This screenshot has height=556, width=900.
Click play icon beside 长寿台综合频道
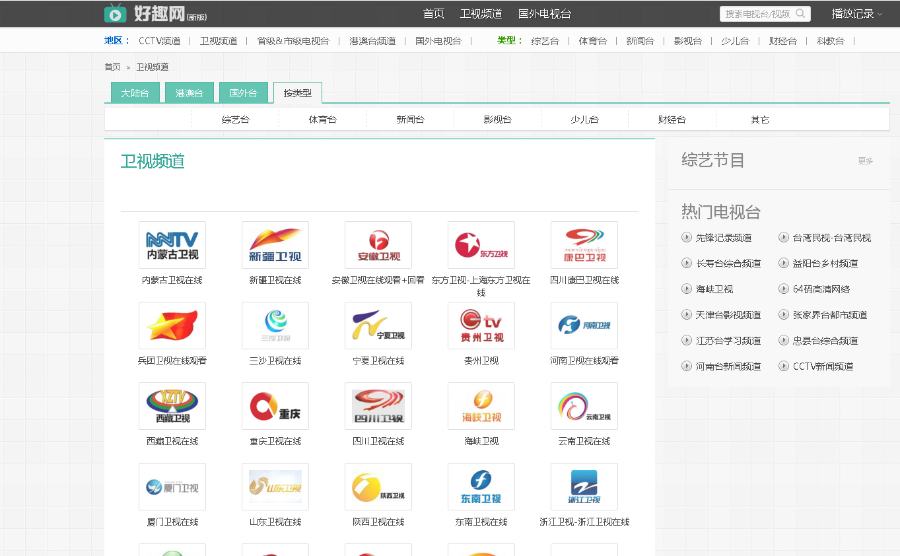(x=686, y=263)
